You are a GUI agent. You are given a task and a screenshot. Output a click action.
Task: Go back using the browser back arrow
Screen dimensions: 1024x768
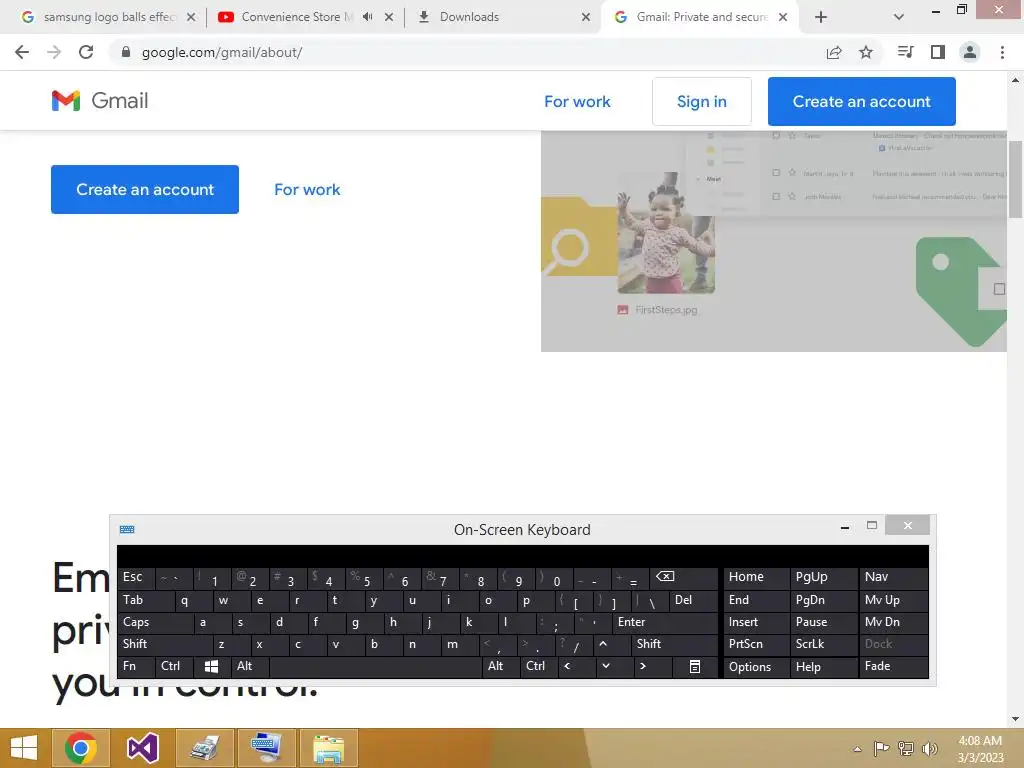tap(22, 52)
